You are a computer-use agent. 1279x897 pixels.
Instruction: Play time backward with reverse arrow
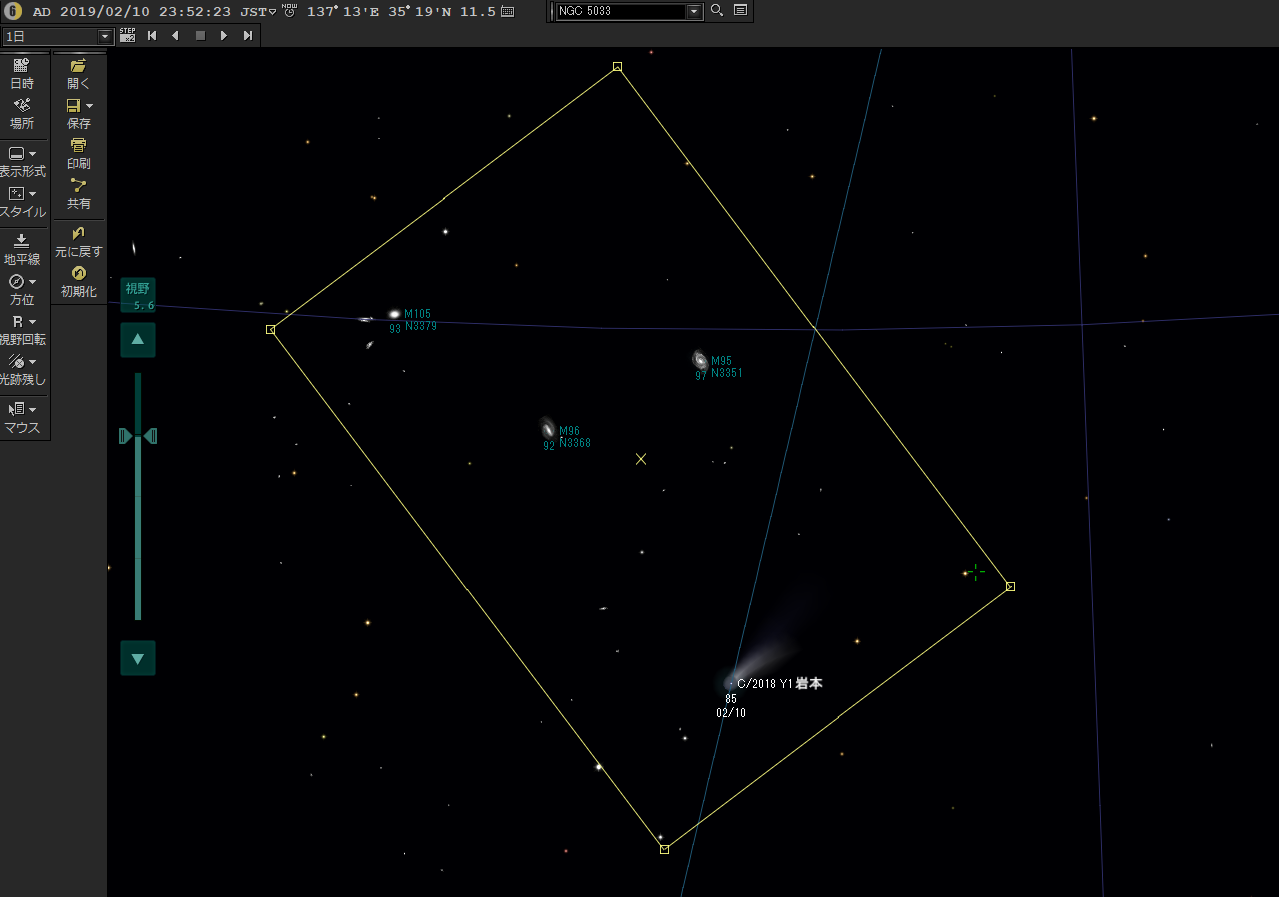pyautogui.click(x=175, y=35)
